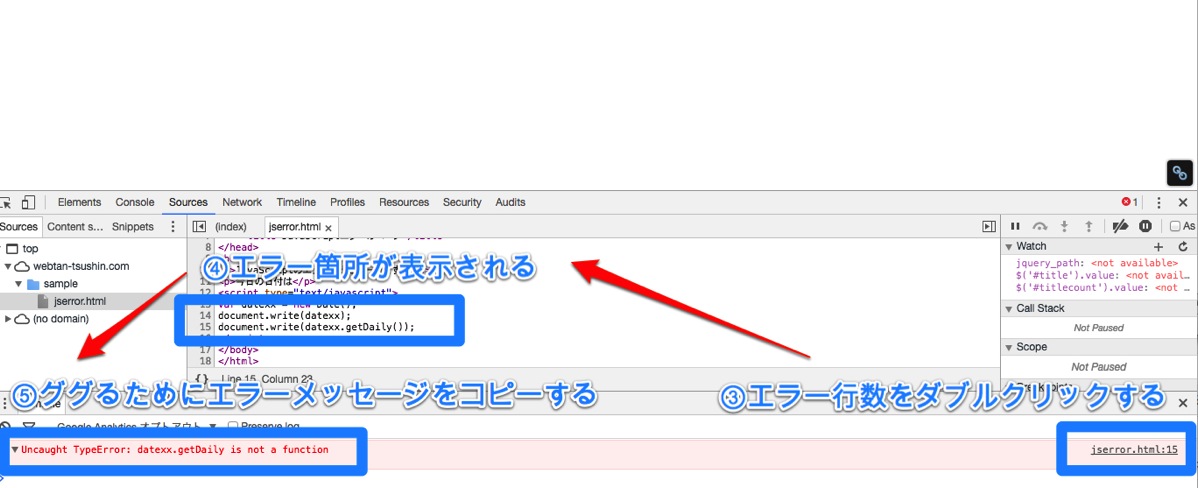Select jserror.html in the file tree
This screenshot has height=488, width=1198.
(80, 302)
